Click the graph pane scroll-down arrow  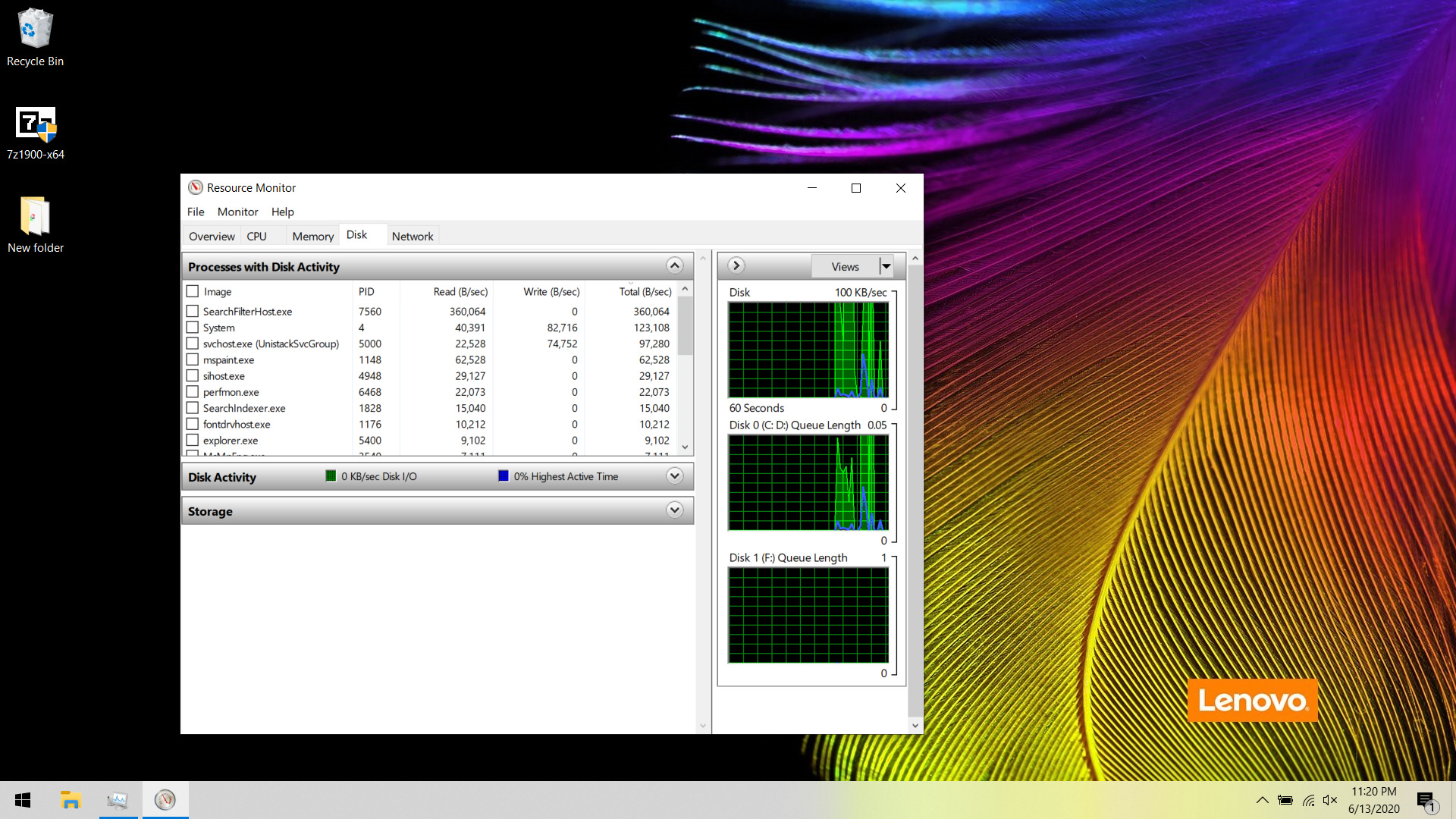point(915,726)
